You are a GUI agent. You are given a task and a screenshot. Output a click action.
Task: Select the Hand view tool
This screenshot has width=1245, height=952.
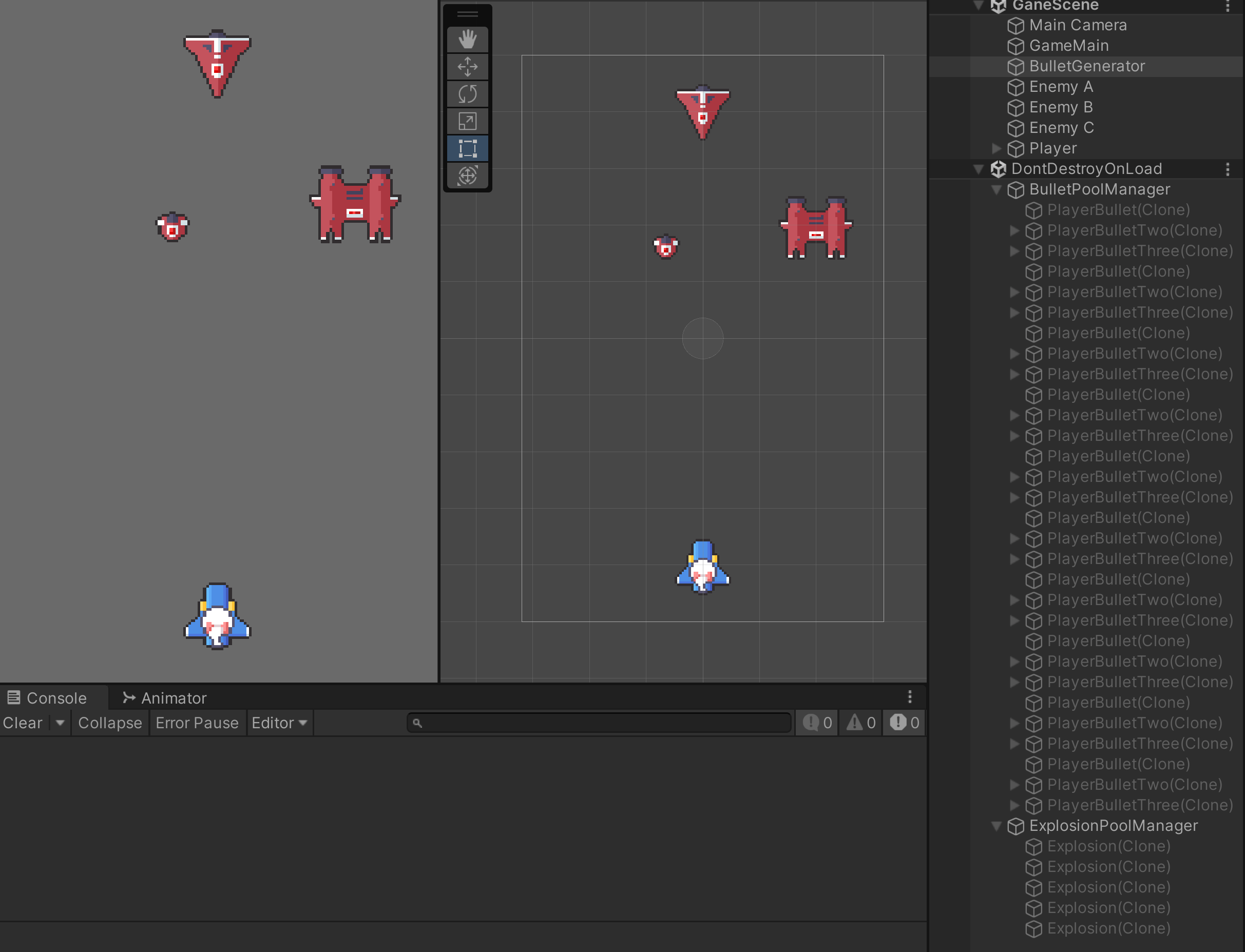coord(467,39)
